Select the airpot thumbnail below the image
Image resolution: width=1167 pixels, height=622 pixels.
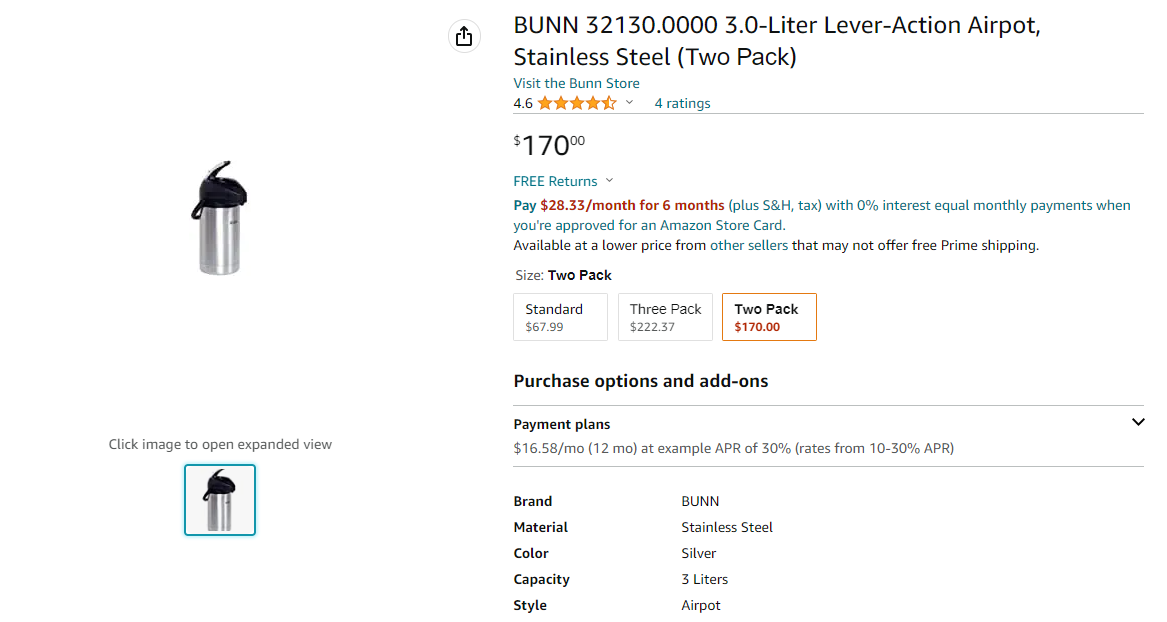220,500
